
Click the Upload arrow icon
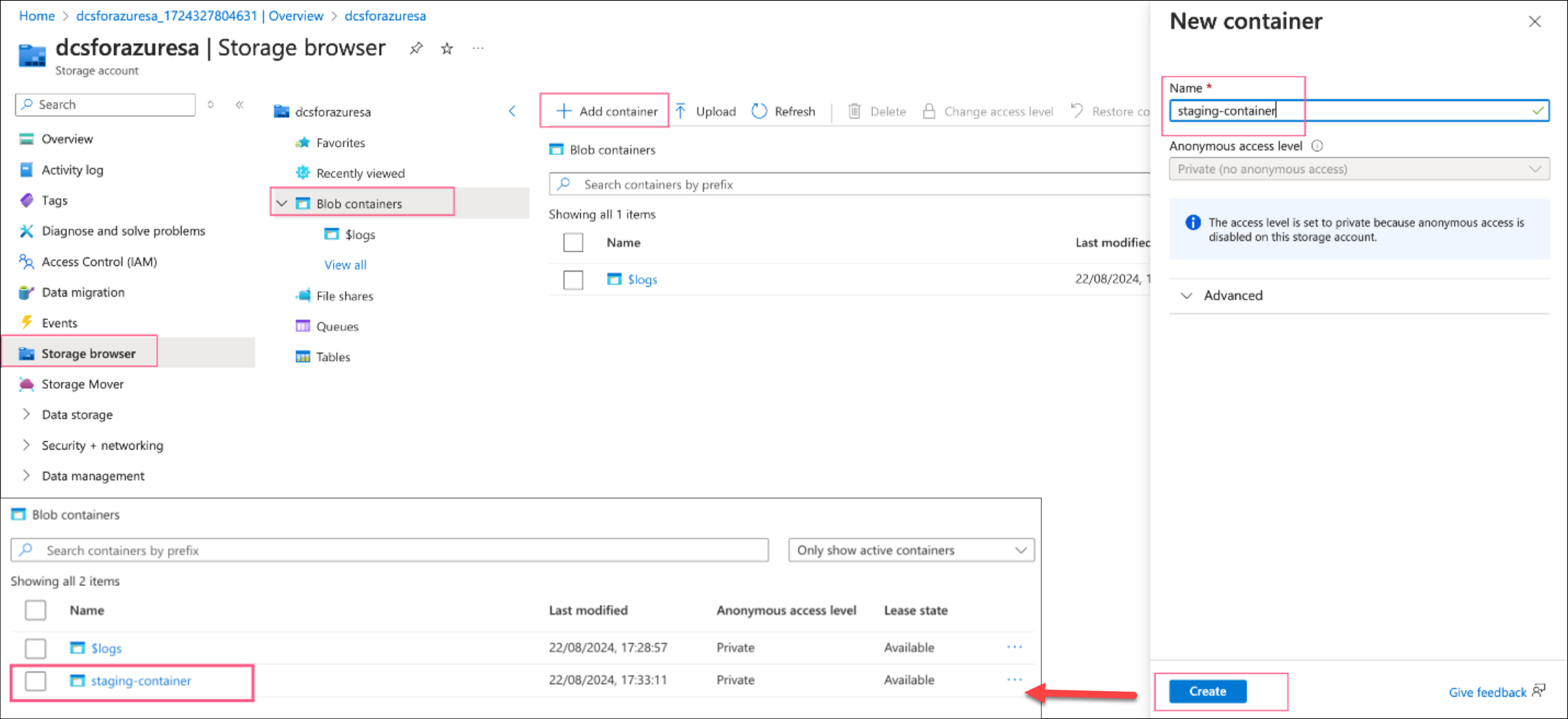tap(681, 111)
